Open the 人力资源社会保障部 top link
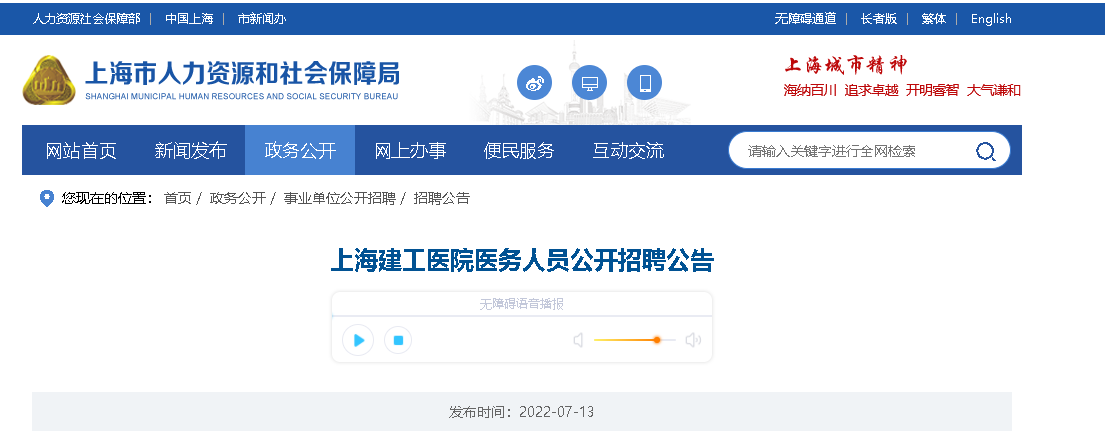 86,19
